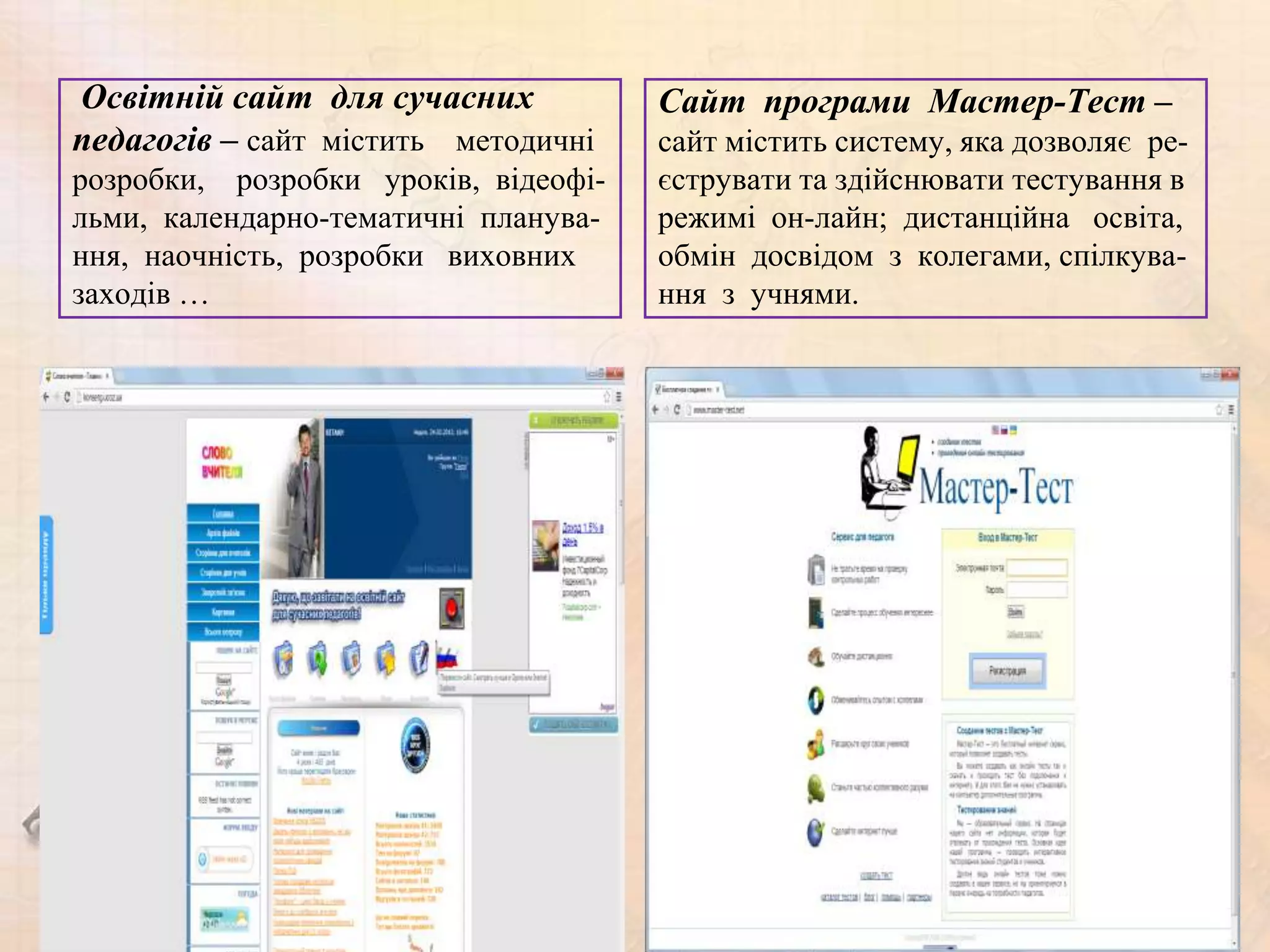Select Ukrainian flag language on Мастер-Тест
The height and width of the screenshot is (952, 1270).
[x=1013, y=430]
